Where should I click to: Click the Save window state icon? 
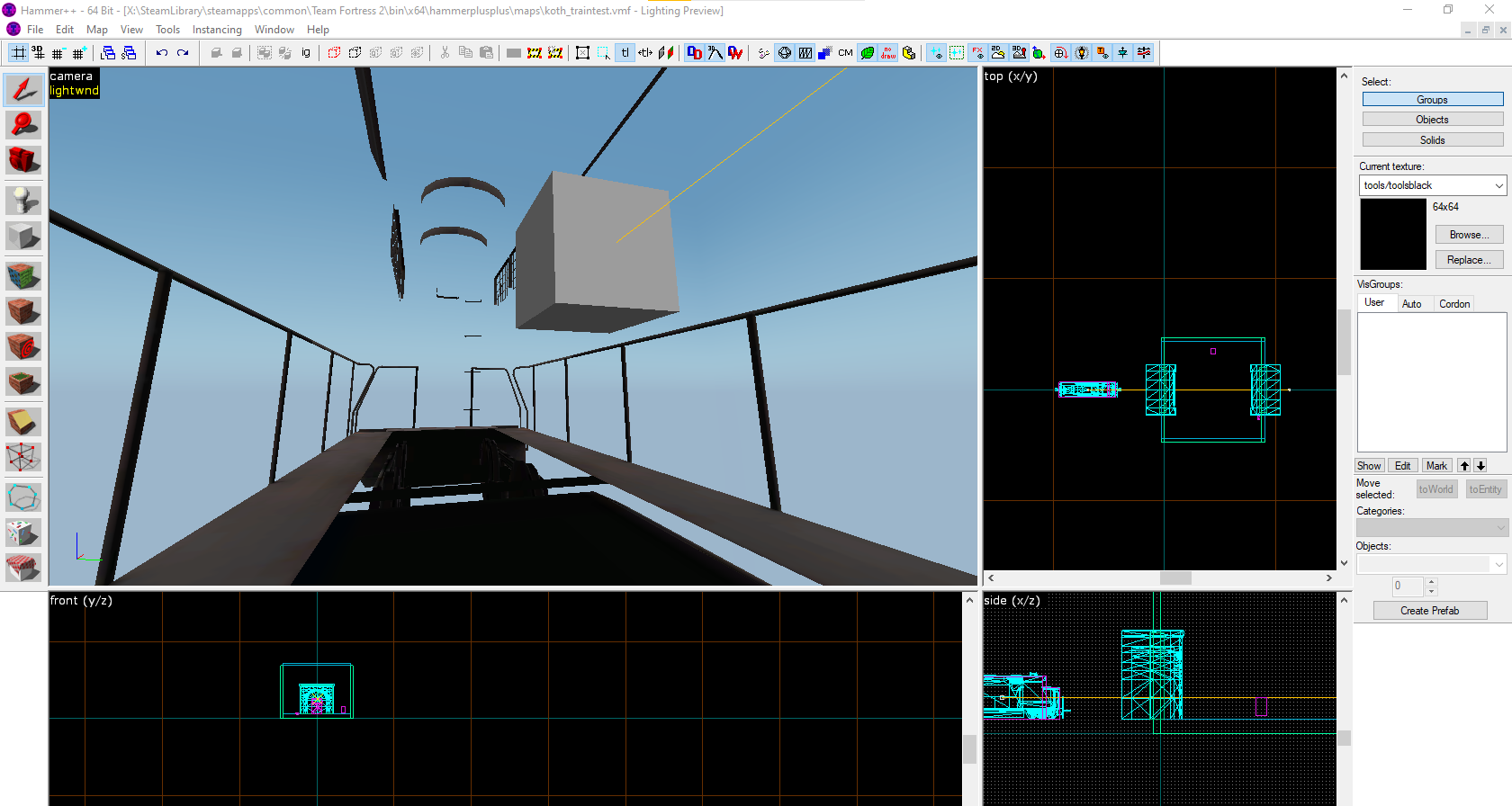[x=129, y=53]
